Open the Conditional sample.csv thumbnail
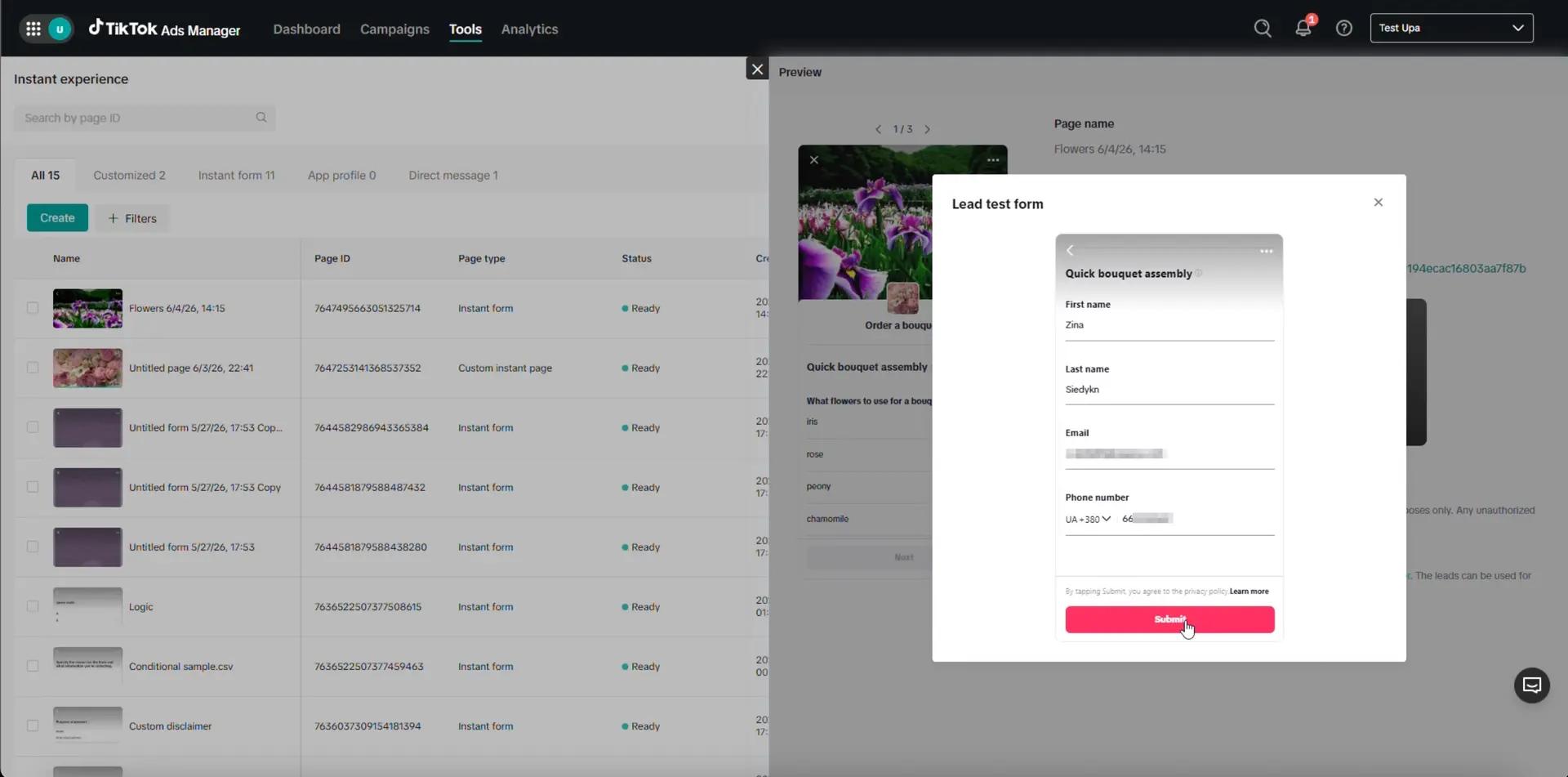 click(x=87, y=666)
